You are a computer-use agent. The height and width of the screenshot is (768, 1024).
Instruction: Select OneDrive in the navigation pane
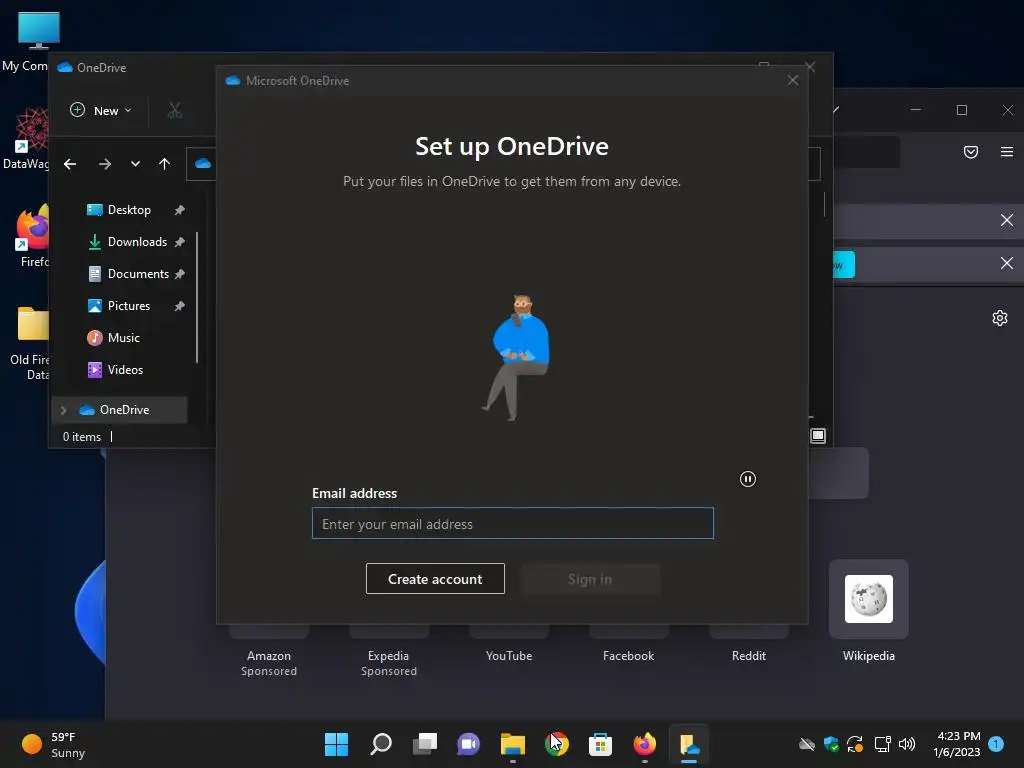click(120, 409)
